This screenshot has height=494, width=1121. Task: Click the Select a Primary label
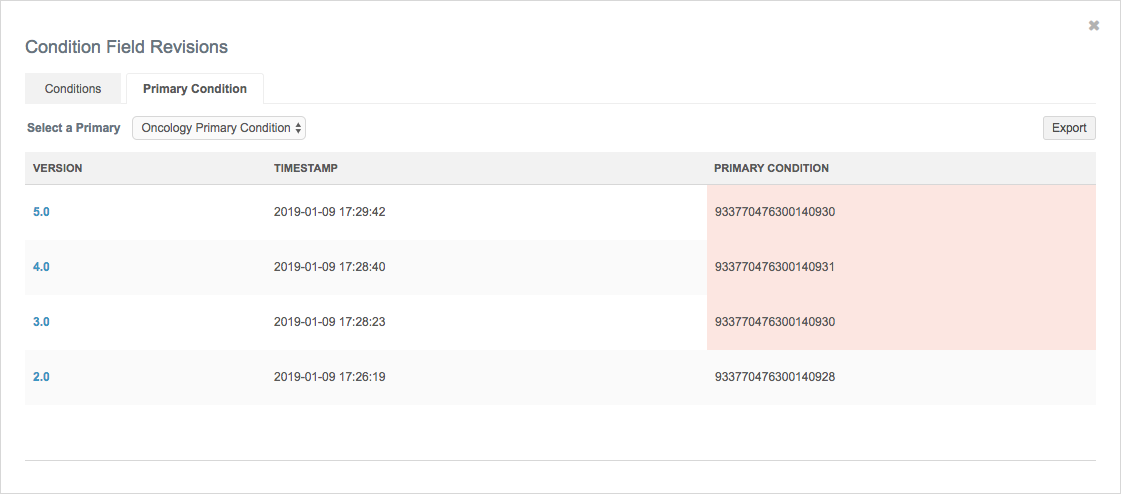coord(73,128)
